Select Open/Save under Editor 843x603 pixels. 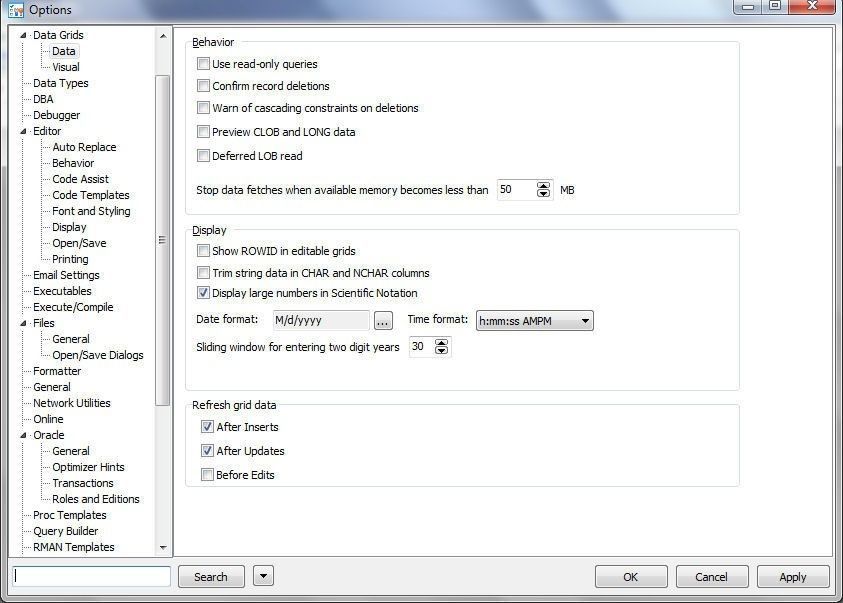(79, 243)
